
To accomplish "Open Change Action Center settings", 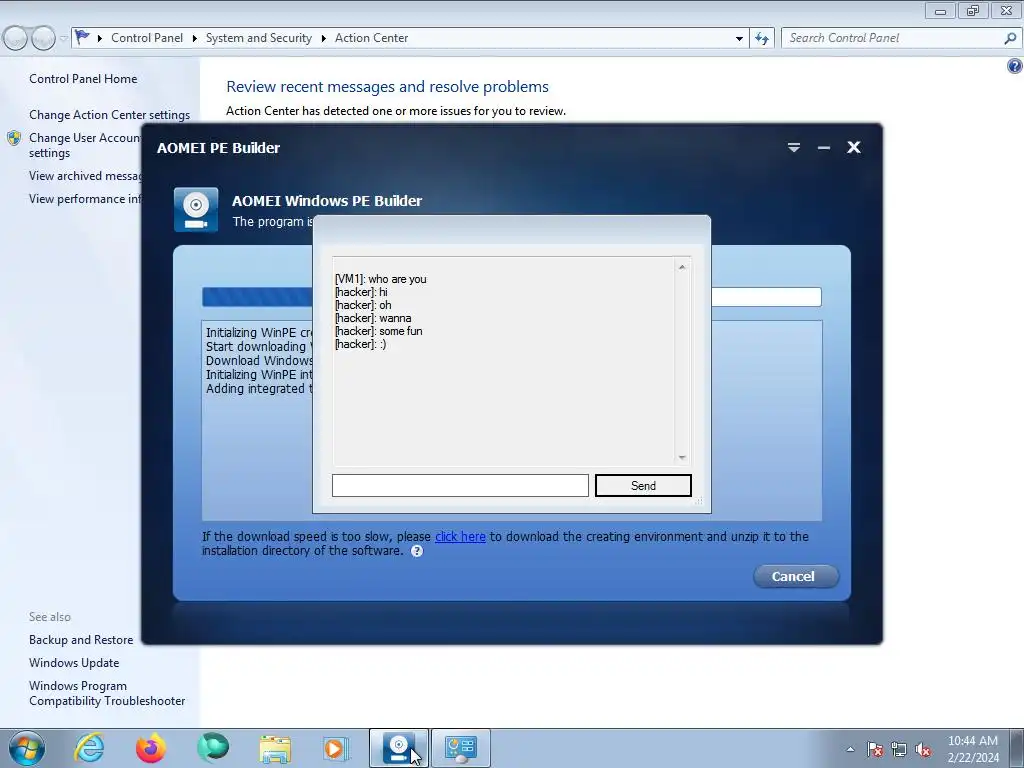I will tap(109, 114).
